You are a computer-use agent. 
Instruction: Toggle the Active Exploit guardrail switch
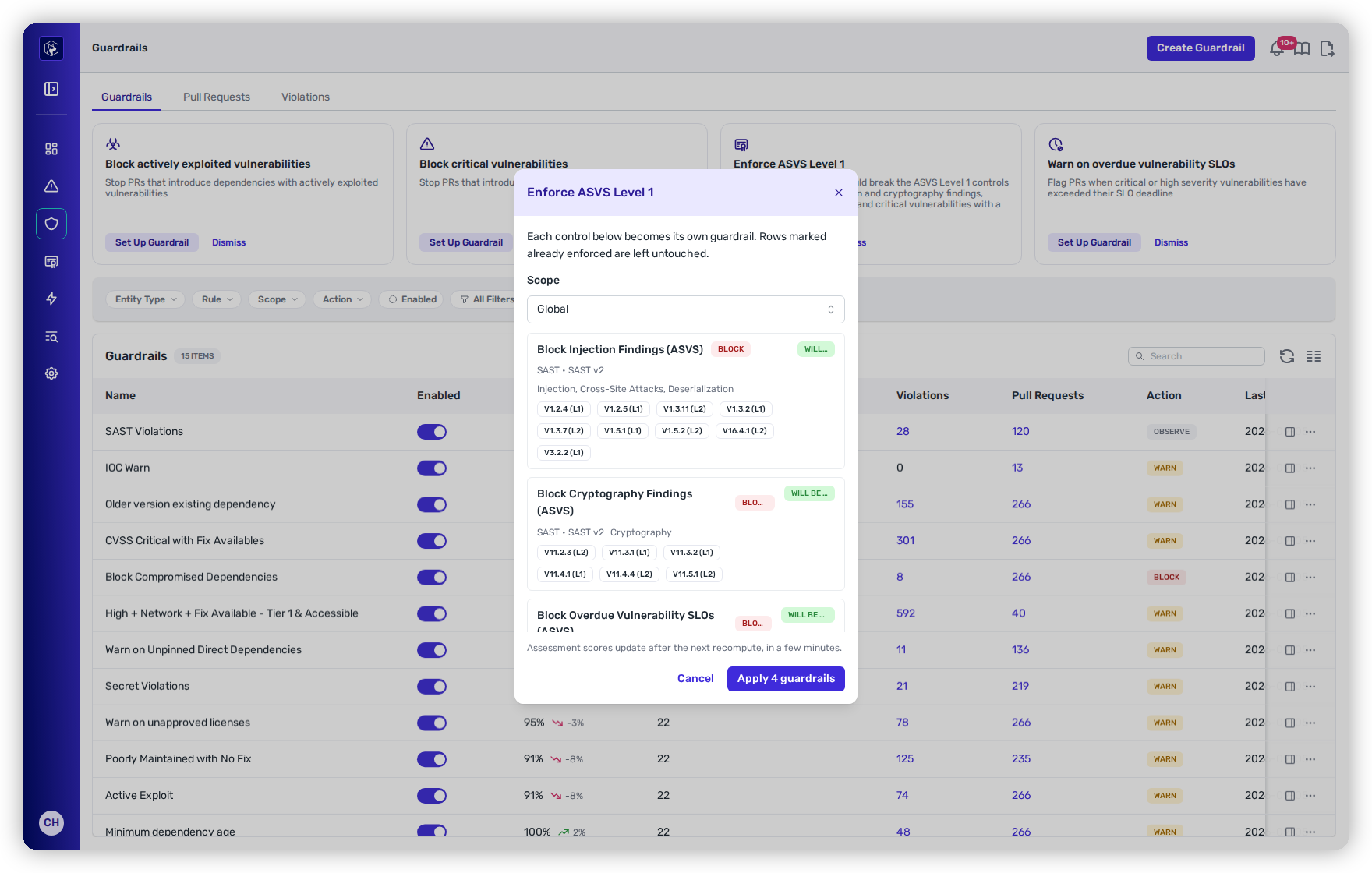tap(432, 796)
